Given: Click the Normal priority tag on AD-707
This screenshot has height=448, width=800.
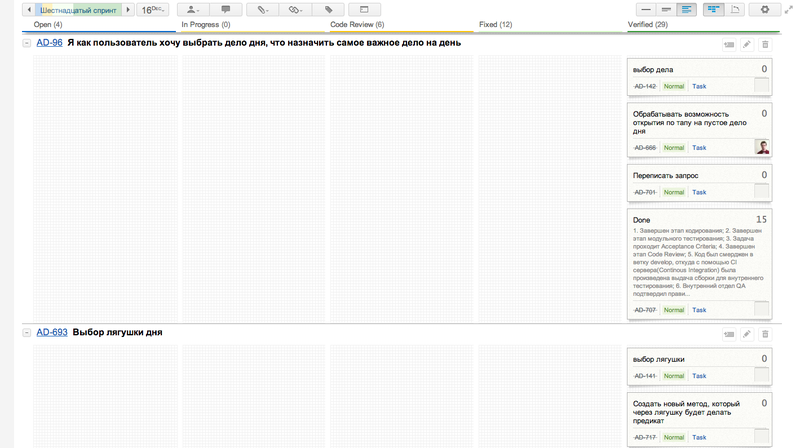Looking at the screenshot, I should click(673, 310).
